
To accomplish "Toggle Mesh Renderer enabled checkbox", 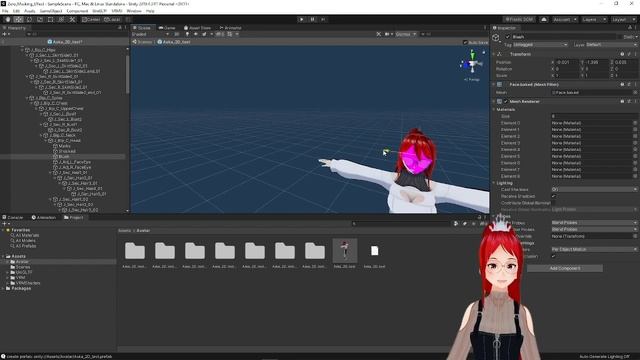I will click(x=506, y=101).
